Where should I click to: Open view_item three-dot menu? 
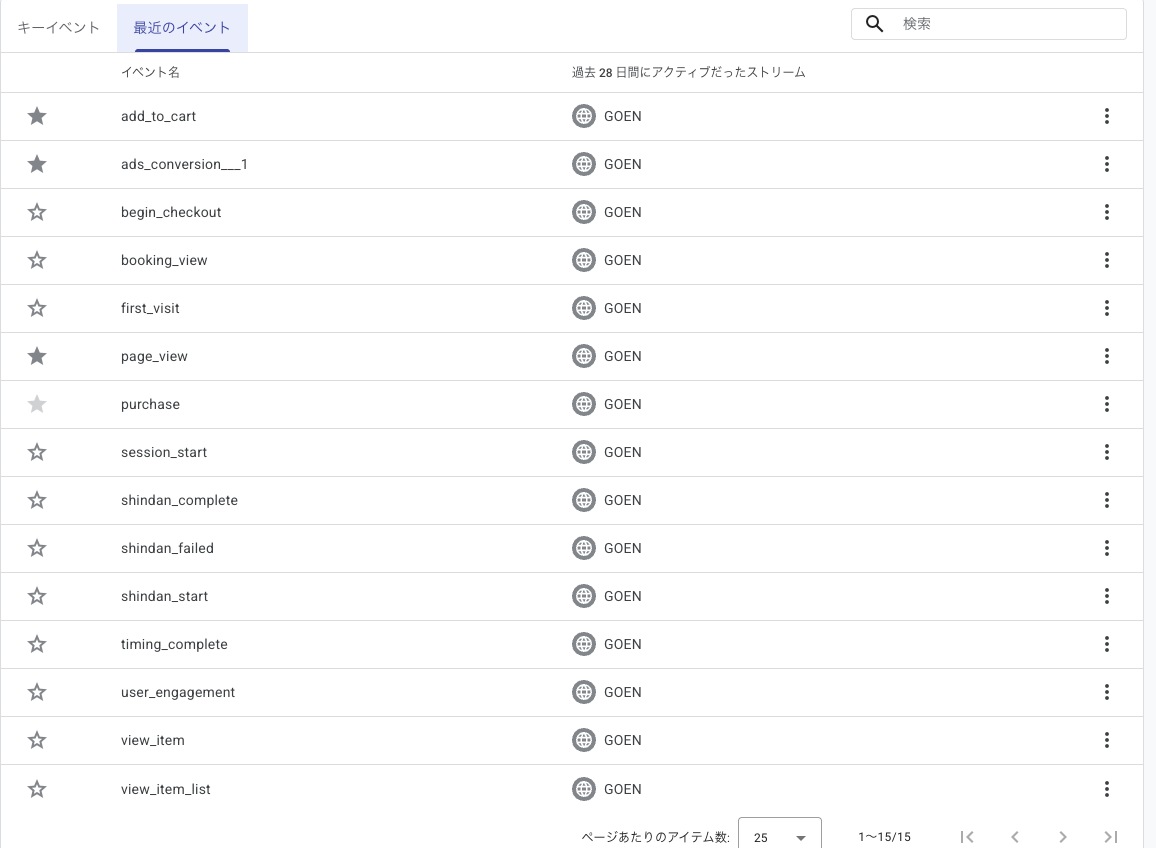coord(1107,740)
